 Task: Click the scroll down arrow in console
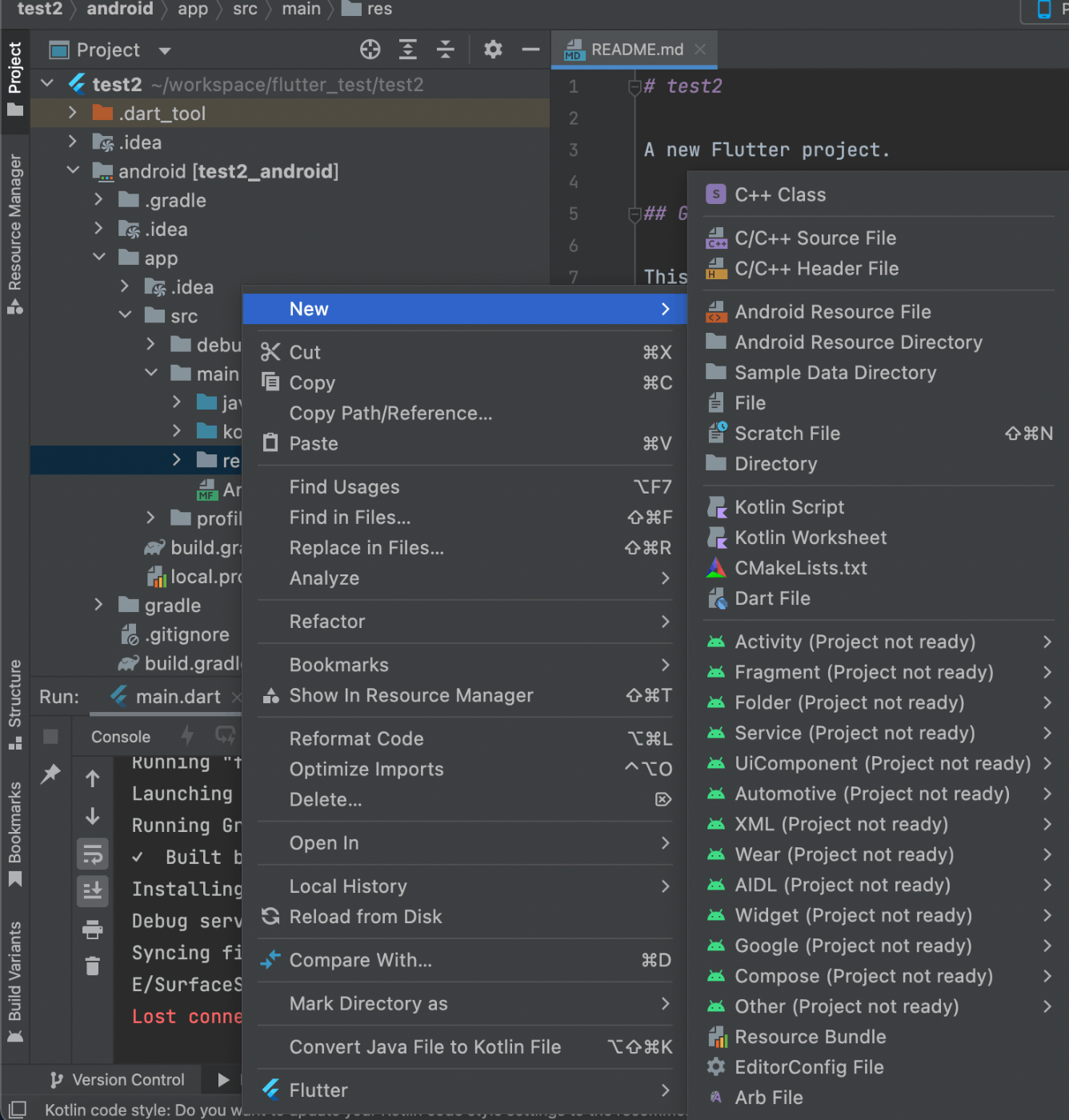point(93,816)
